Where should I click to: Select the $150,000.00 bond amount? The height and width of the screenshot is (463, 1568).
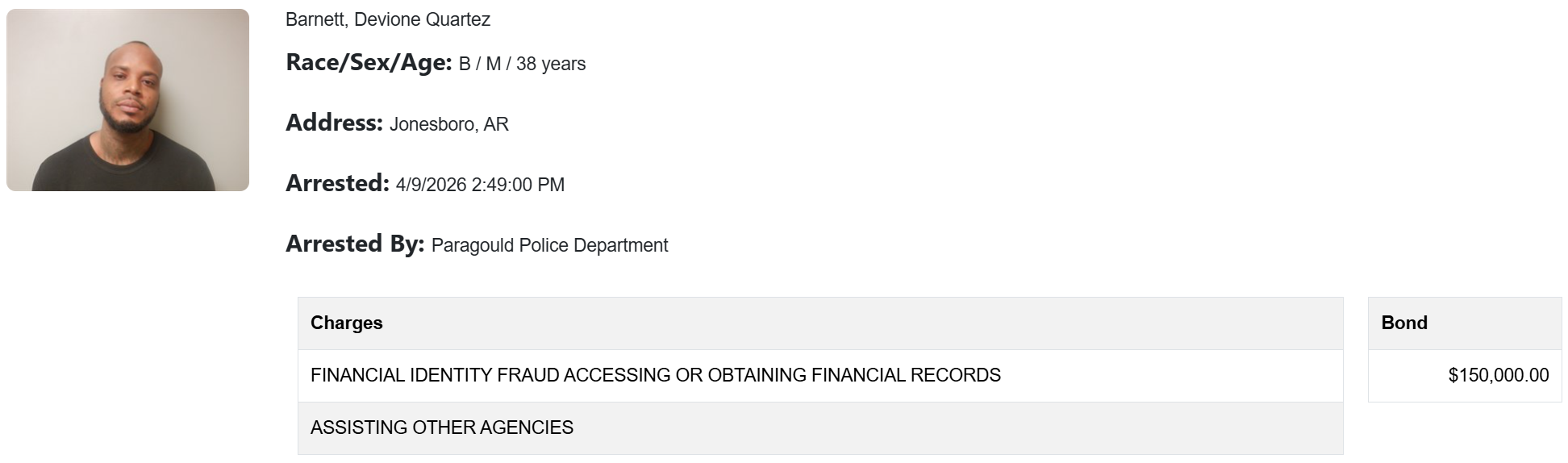tap(1498, 375)
